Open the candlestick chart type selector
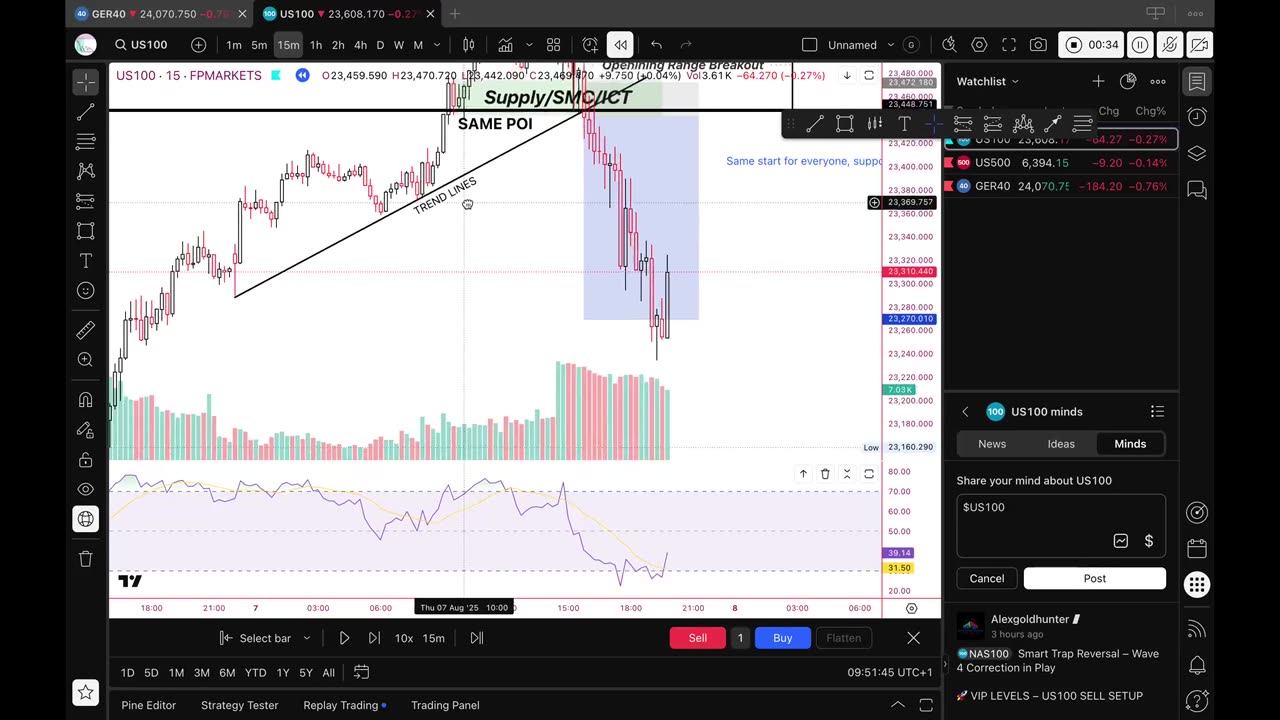The image size is (1280, 720). click(x=469, y=45)
